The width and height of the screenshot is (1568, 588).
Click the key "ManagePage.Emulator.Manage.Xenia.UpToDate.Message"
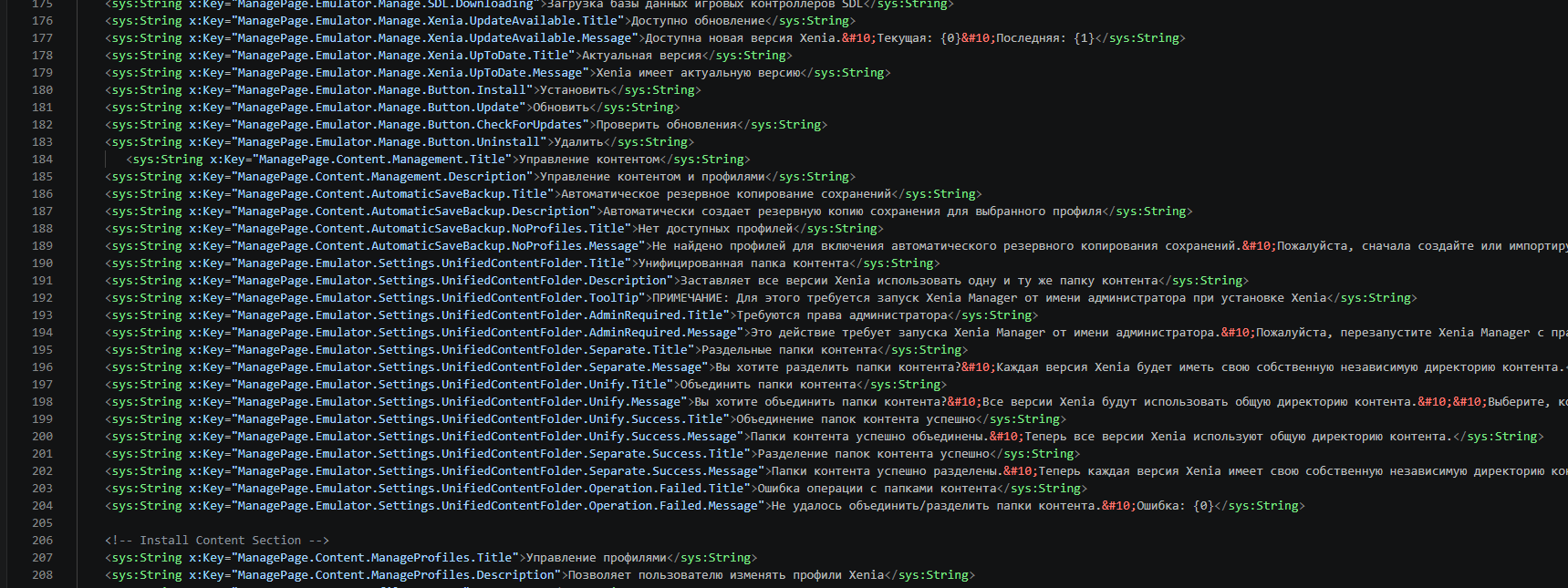pos(410,72)
